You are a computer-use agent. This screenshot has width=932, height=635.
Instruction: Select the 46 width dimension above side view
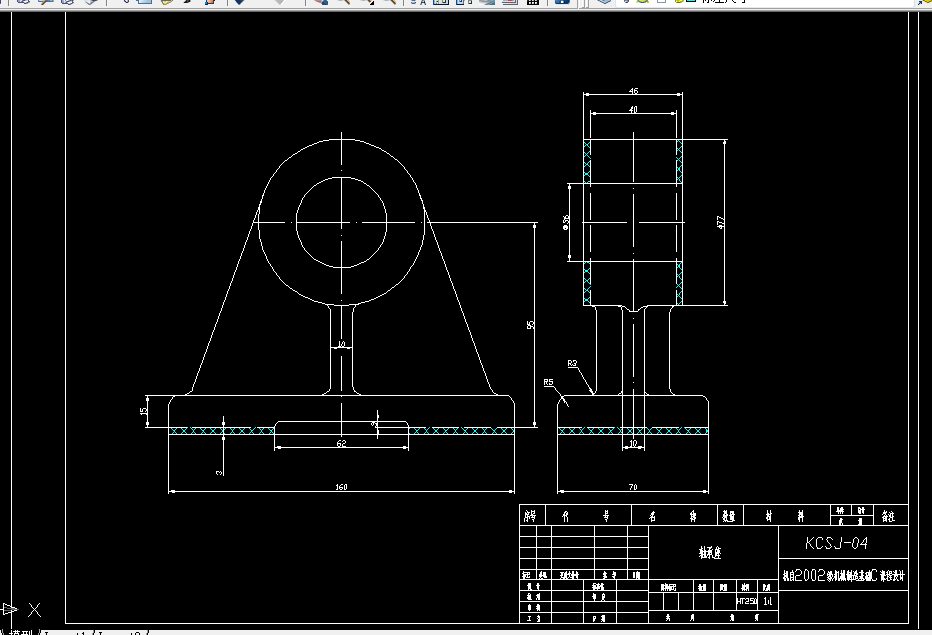tap(634, 91)
